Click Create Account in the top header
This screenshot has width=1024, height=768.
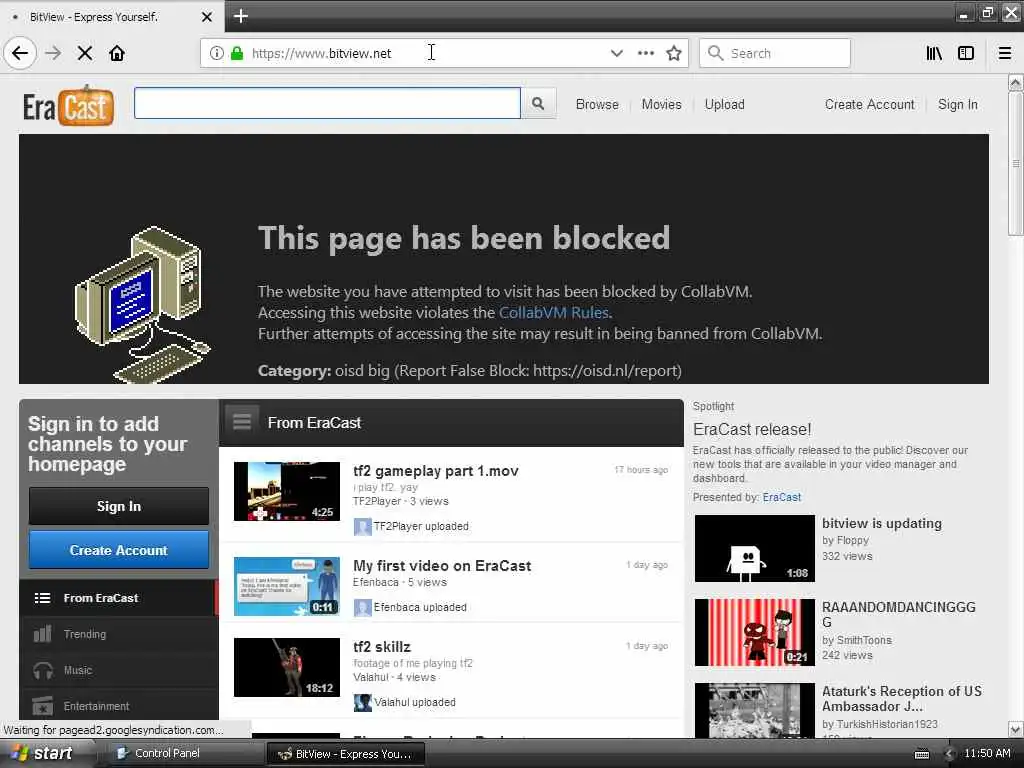869,104
